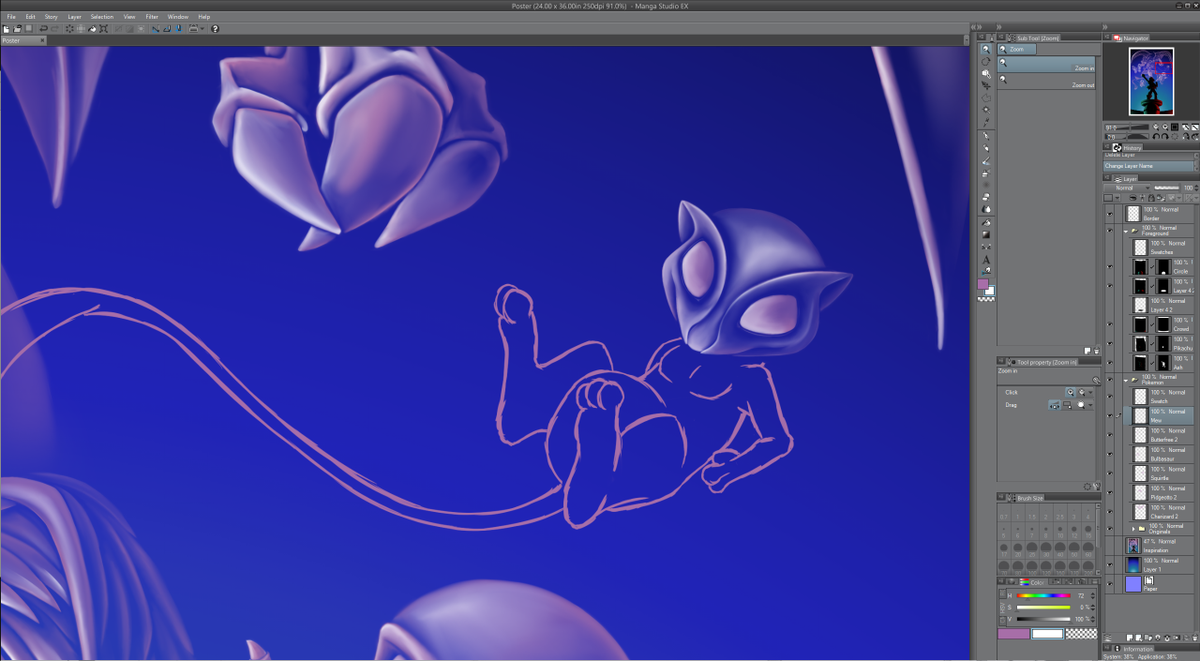Screen dimensions: 1200x661
Task: Collapse the Foreground layer folder
Action: pos(1126,231)
